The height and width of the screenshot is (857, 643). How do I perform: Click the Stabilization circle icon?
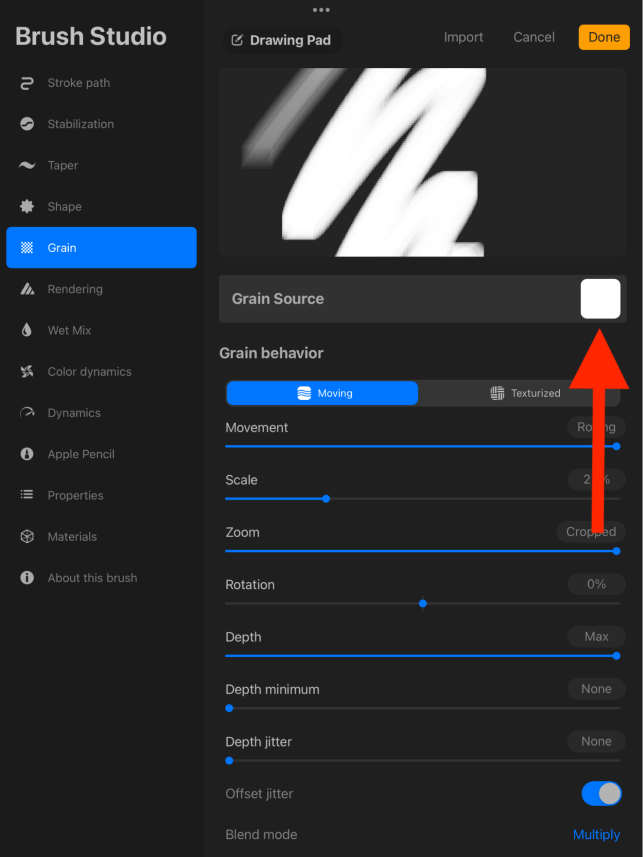[27, 124]
